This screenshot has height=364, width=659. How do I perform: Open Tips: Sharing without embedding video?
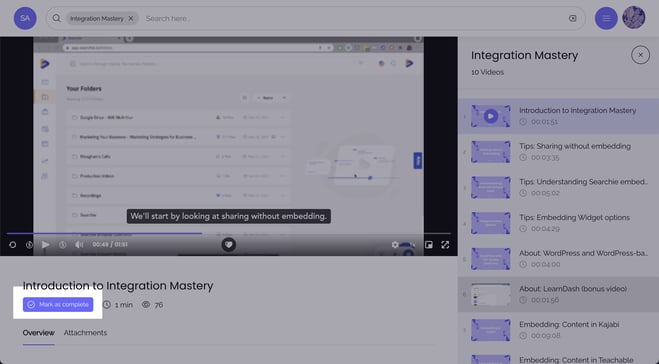click(x=559, y=152)
